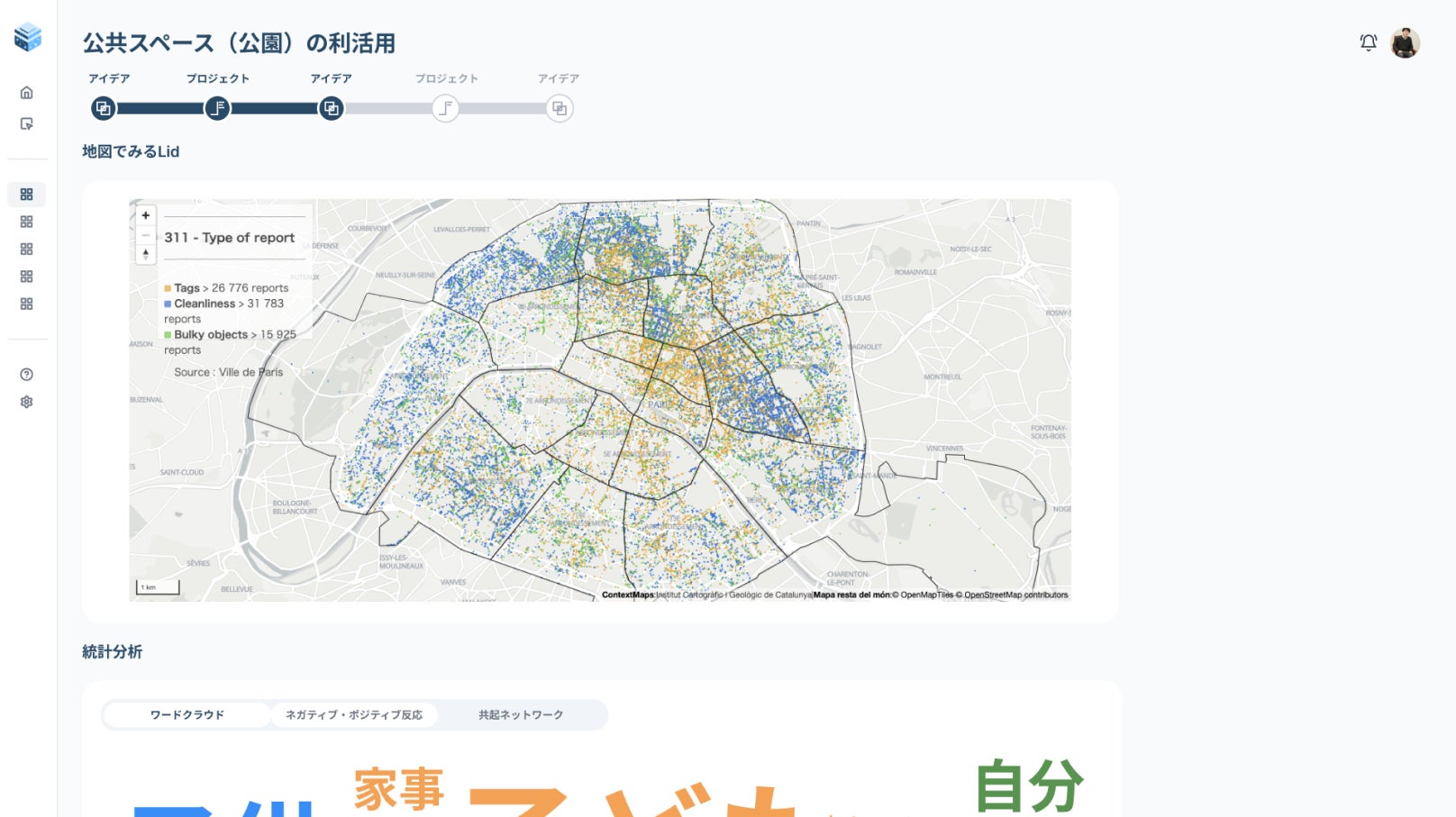Viewport: 1456px width, 817px height.
Task: Click the orange Tags legend swatch
Action: pos(168,289)
